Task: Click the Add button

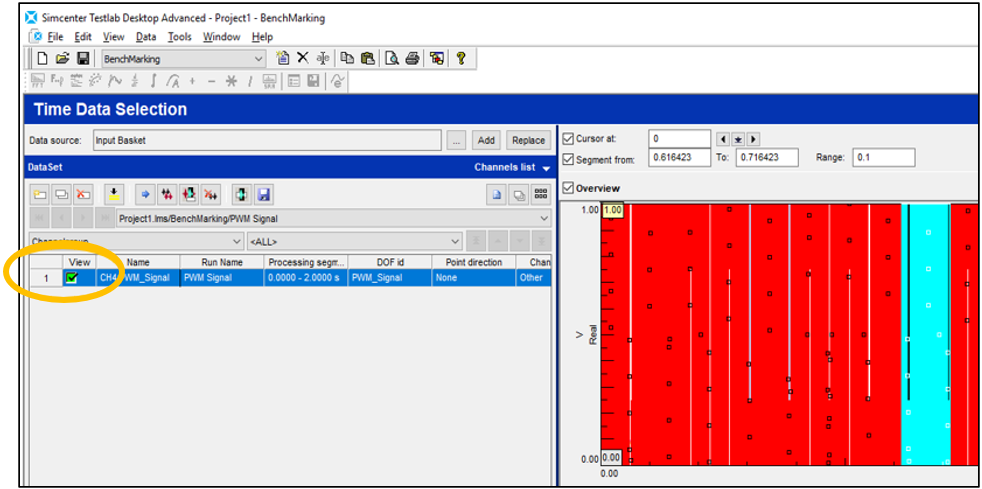Action: tap(486, 140)
